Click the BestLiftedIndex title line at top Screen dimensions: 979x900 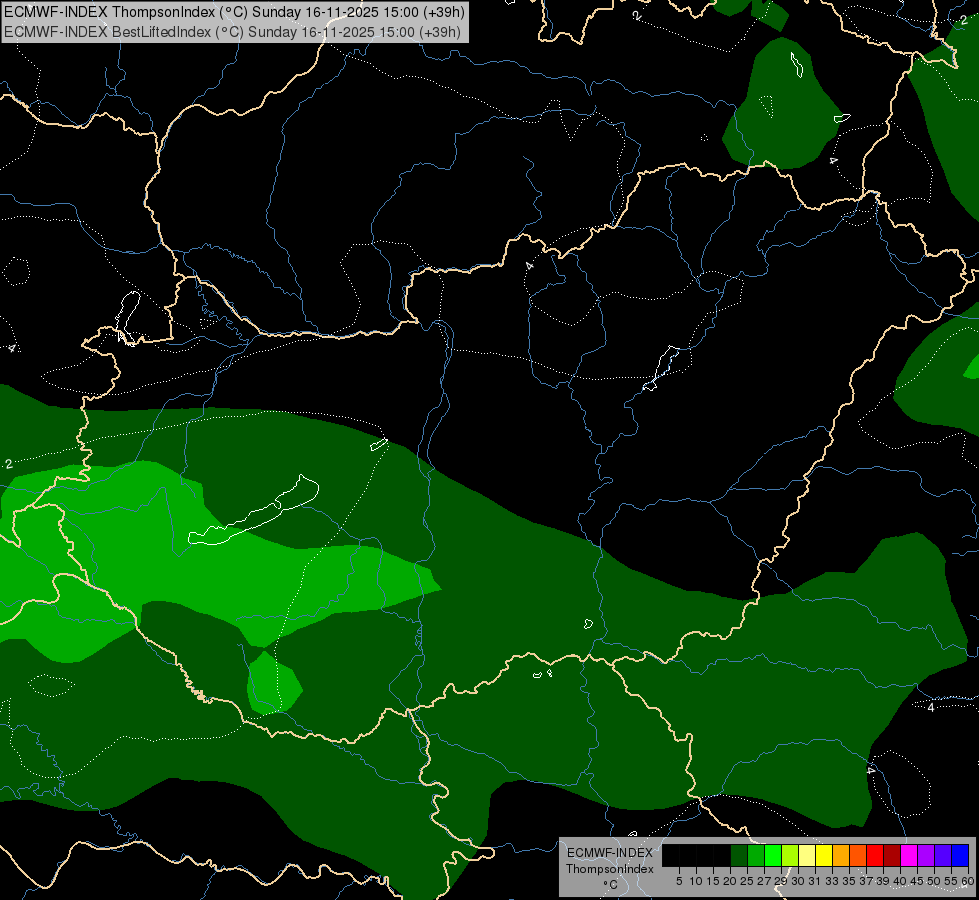(x=232, y=32)
